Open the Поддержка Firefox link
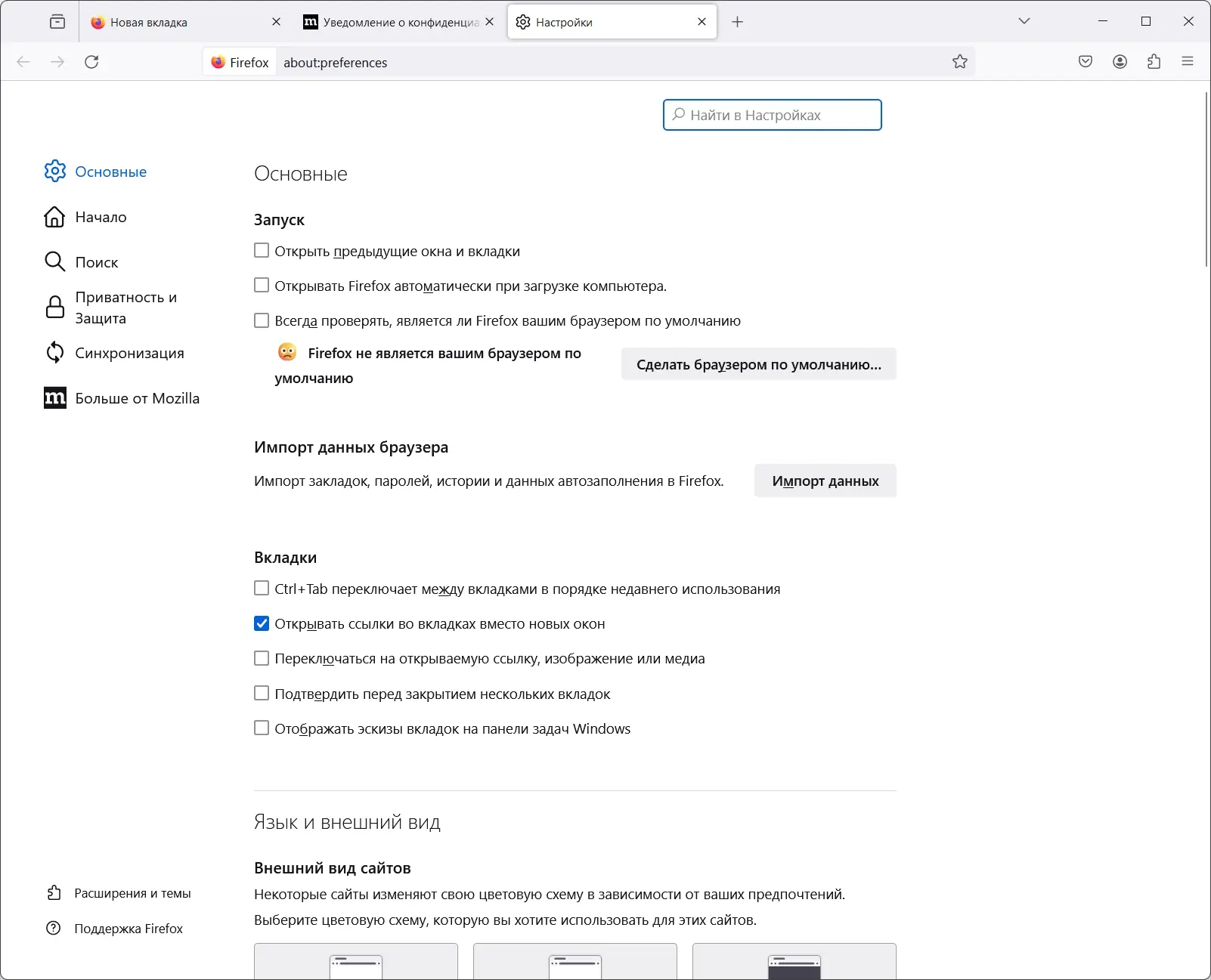Viewport: 1211px width, 980px height. coord(129,929)
